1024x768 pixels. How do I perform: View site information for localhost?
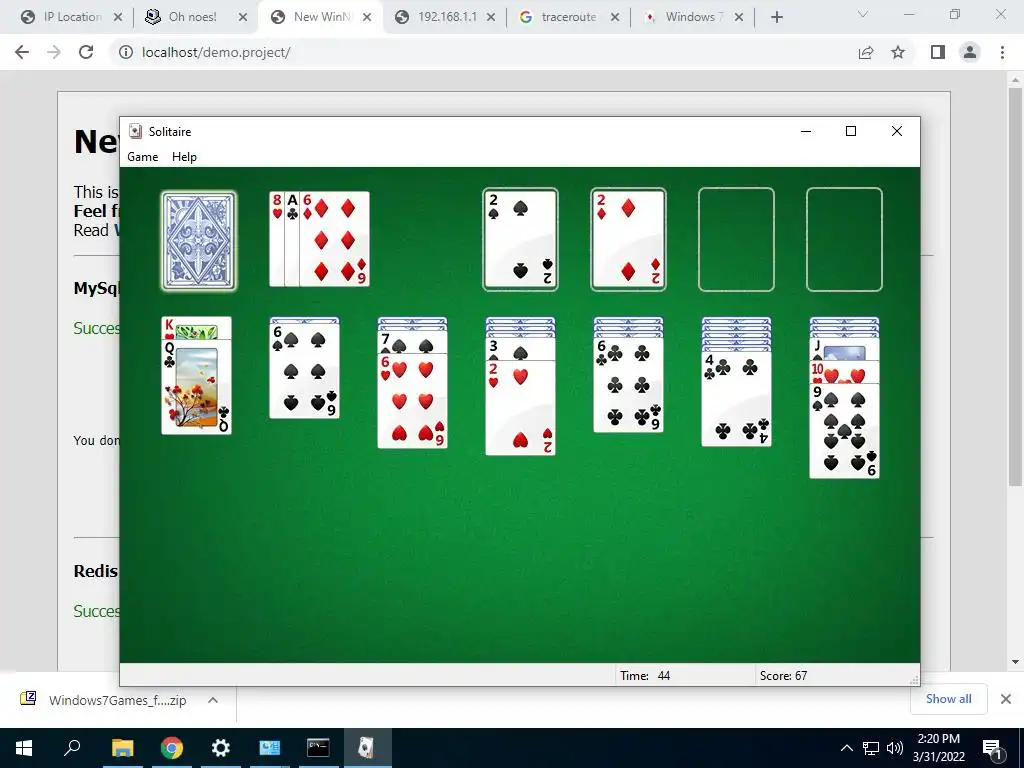pos(125,52)
